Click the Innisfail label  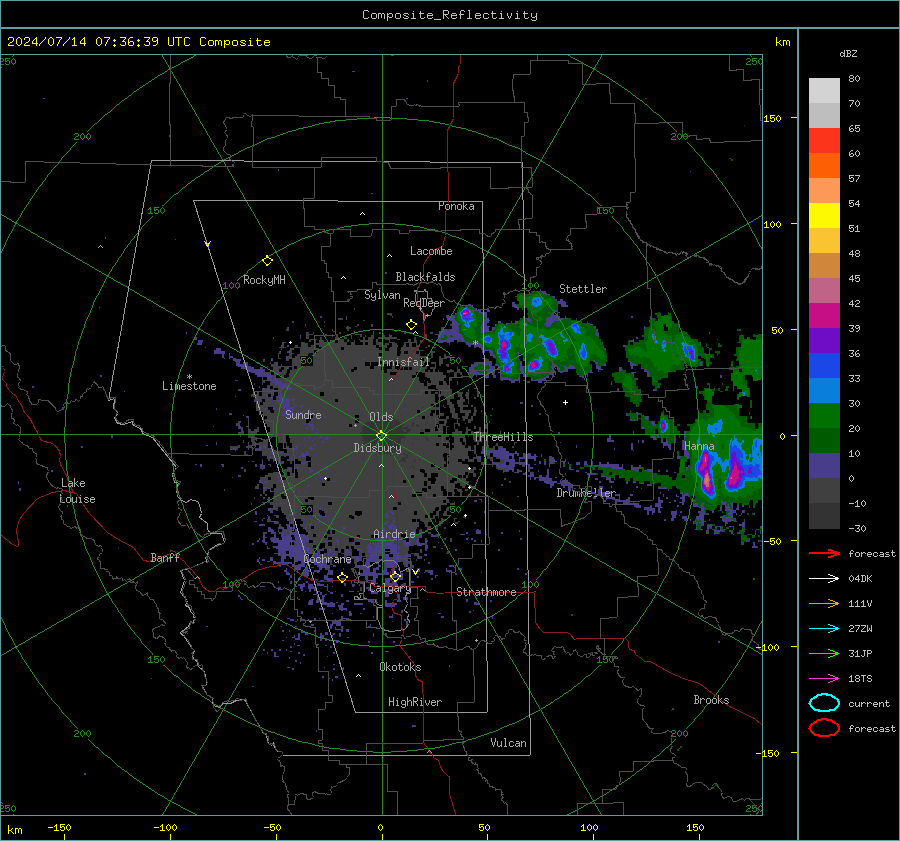404,362
